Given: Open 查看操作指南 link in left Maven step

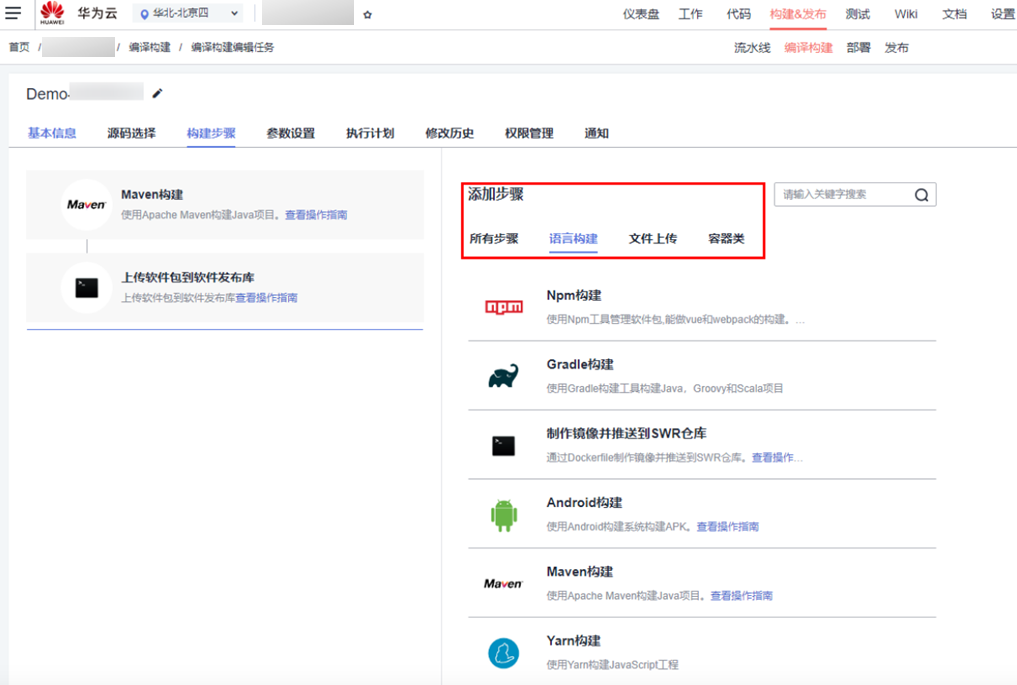Looking at the screenshot, I should (x=316, y=215).
